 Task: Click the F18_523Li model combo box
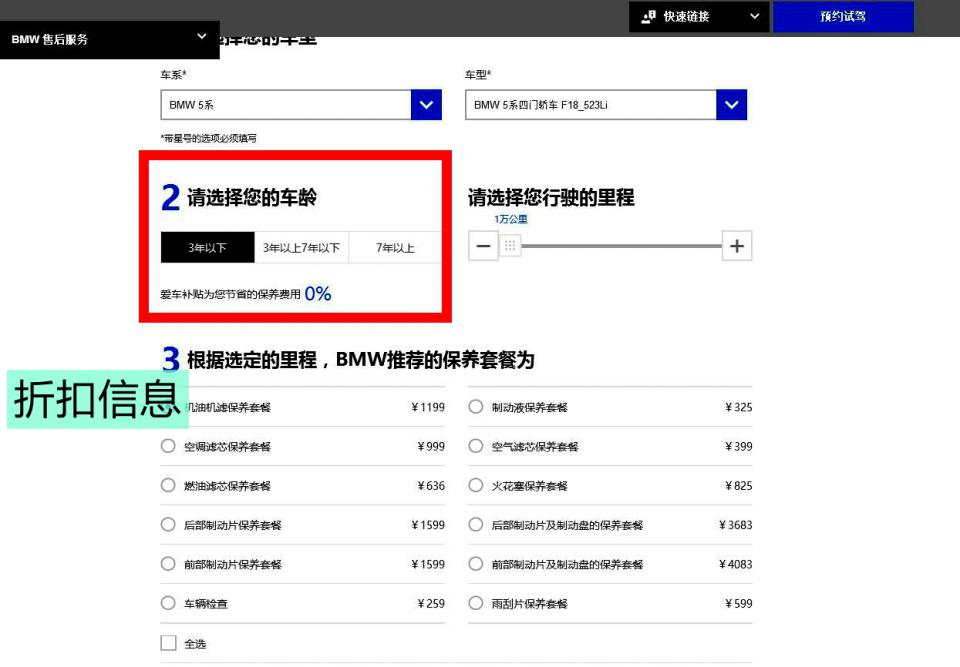[x=606, y=105]
